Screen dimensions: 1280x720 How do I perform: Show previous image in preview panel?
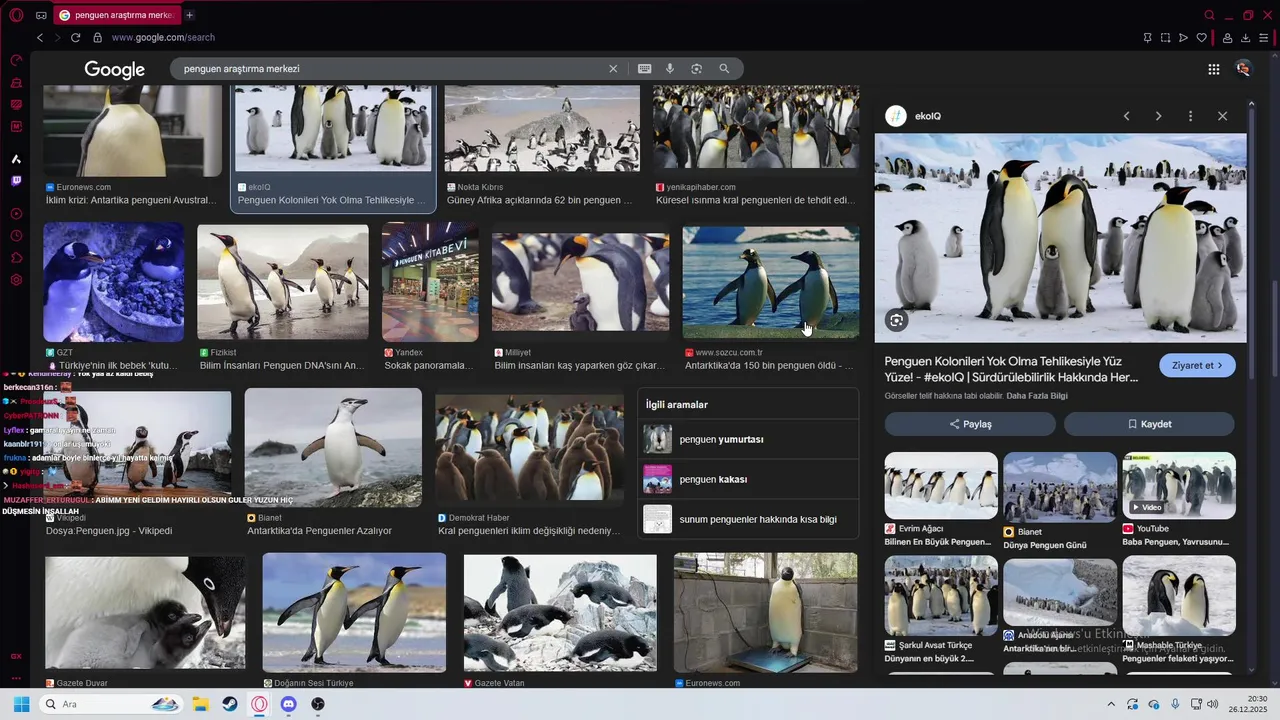1127,116
